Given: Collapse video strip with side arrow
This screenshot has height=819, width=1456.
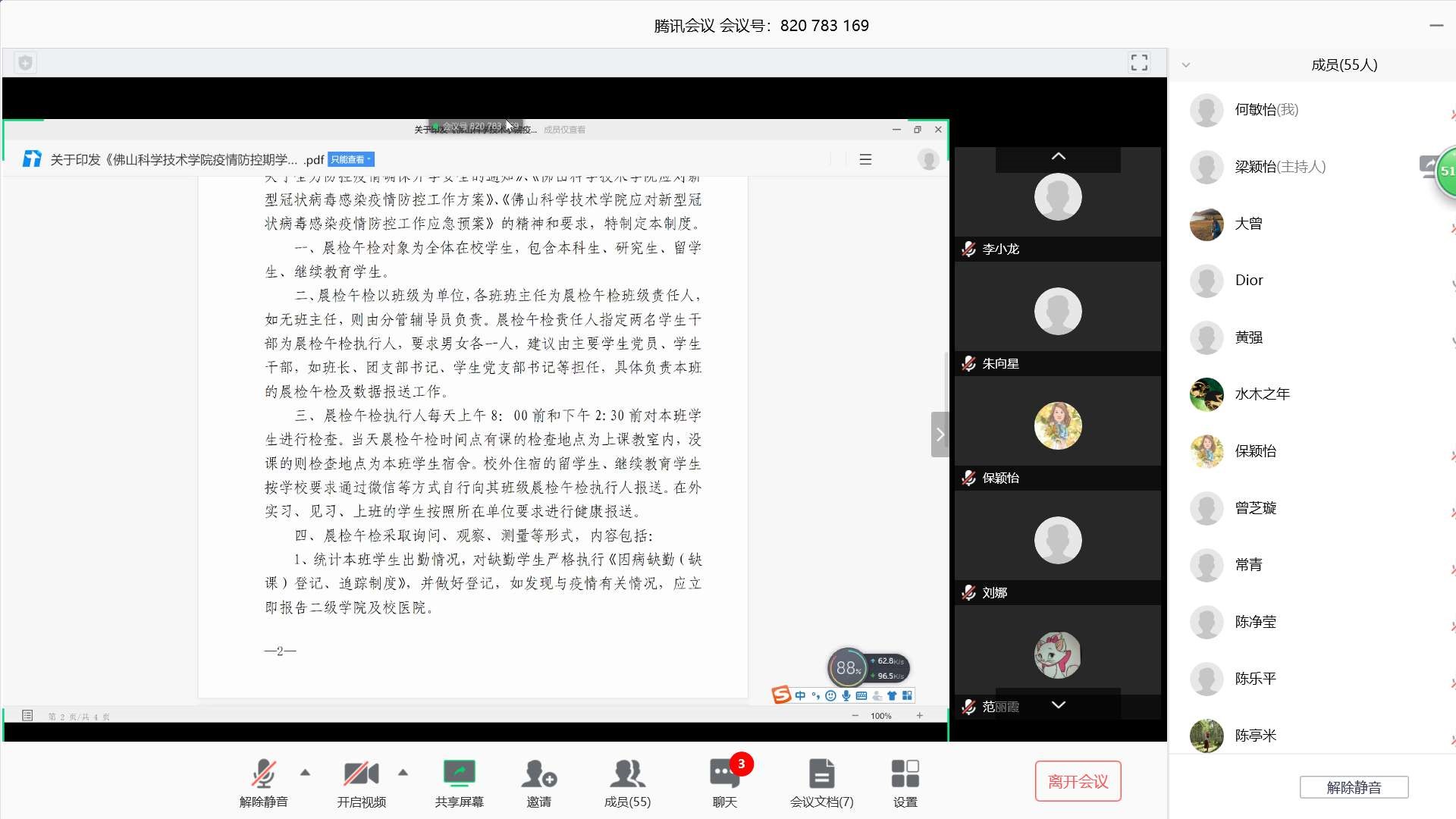Looking at the screenshot, I should tap(940, 435).
